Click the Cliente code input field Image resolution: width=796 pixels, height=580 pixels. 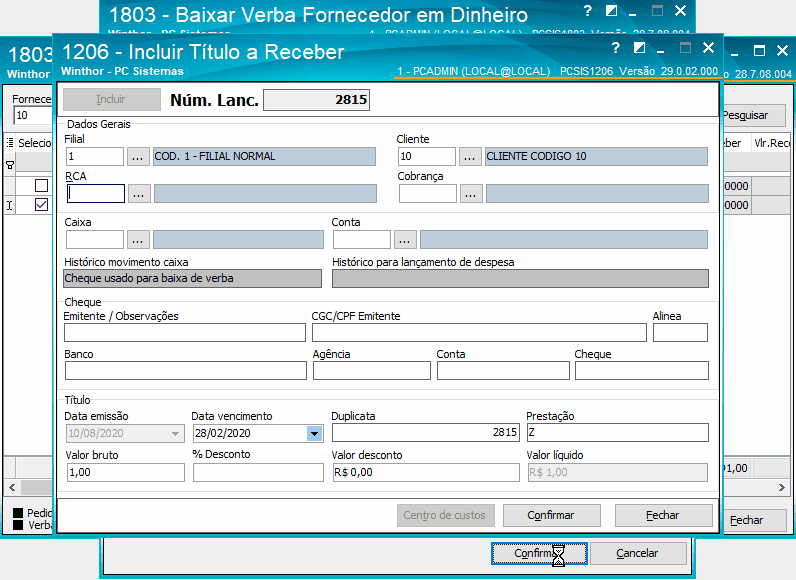426,156
